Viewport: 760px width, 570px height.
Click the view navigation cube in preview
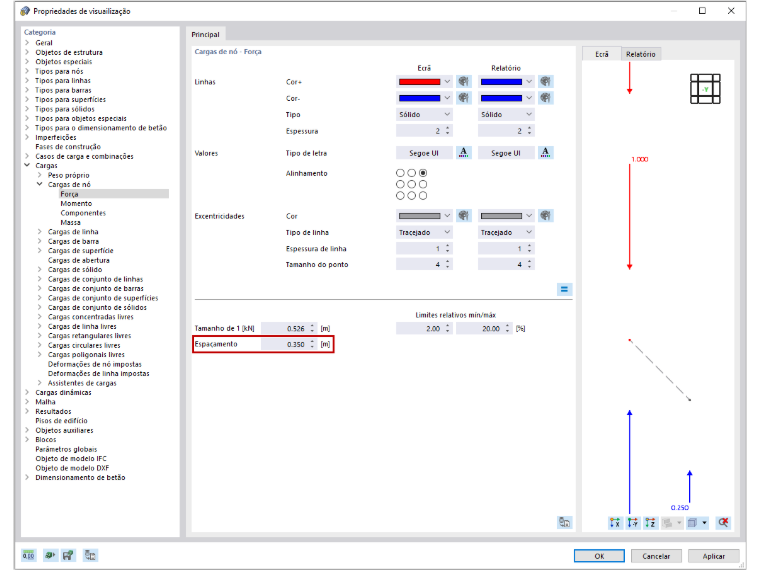pos(705,89)
